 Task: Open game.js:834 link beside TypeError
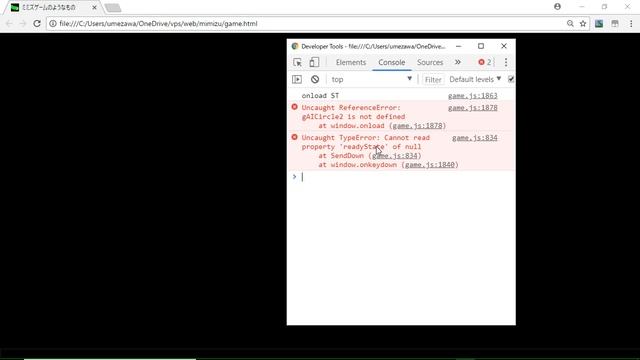point(475,138)
